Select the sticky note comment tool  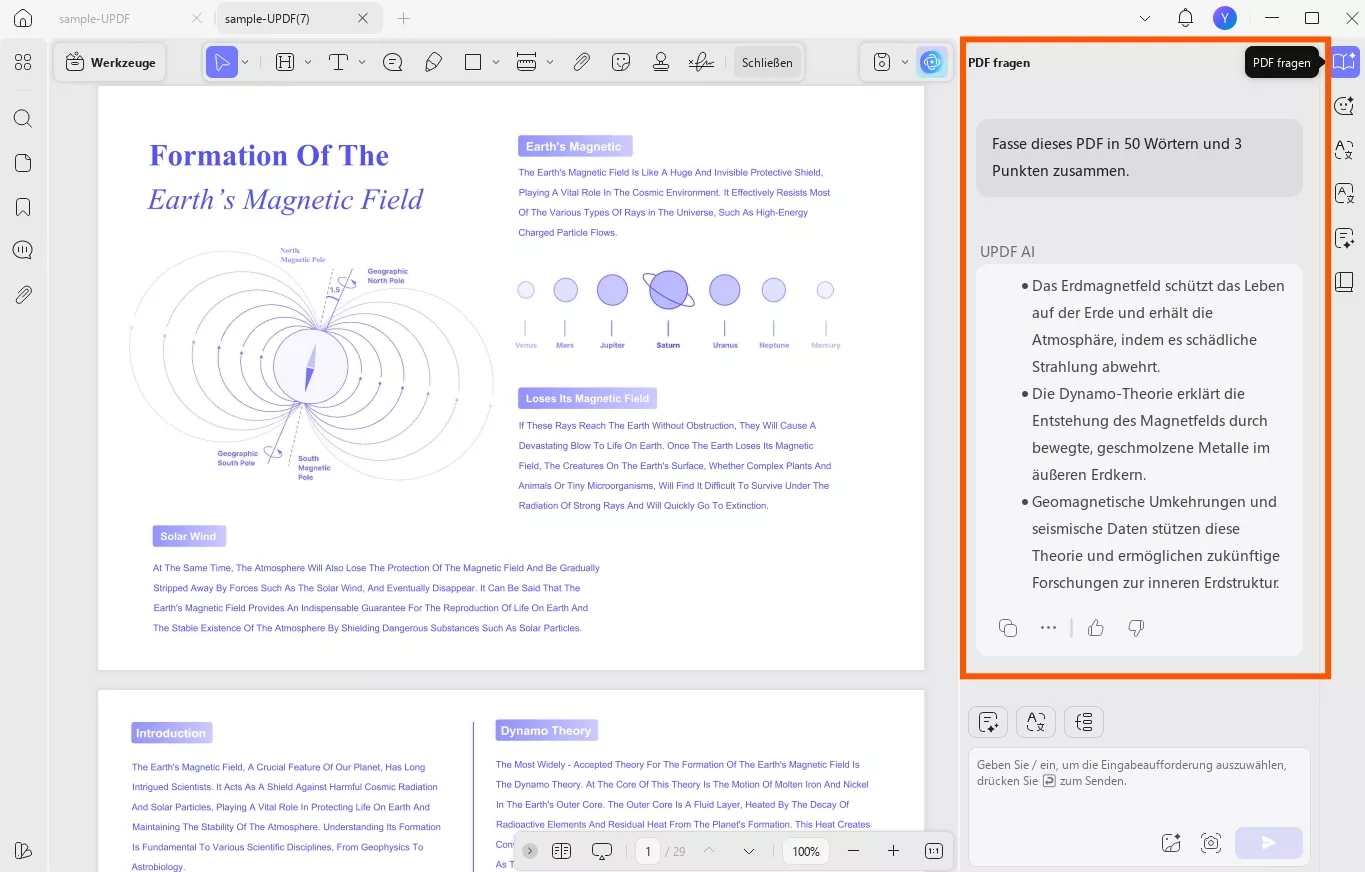coord(393,62)
